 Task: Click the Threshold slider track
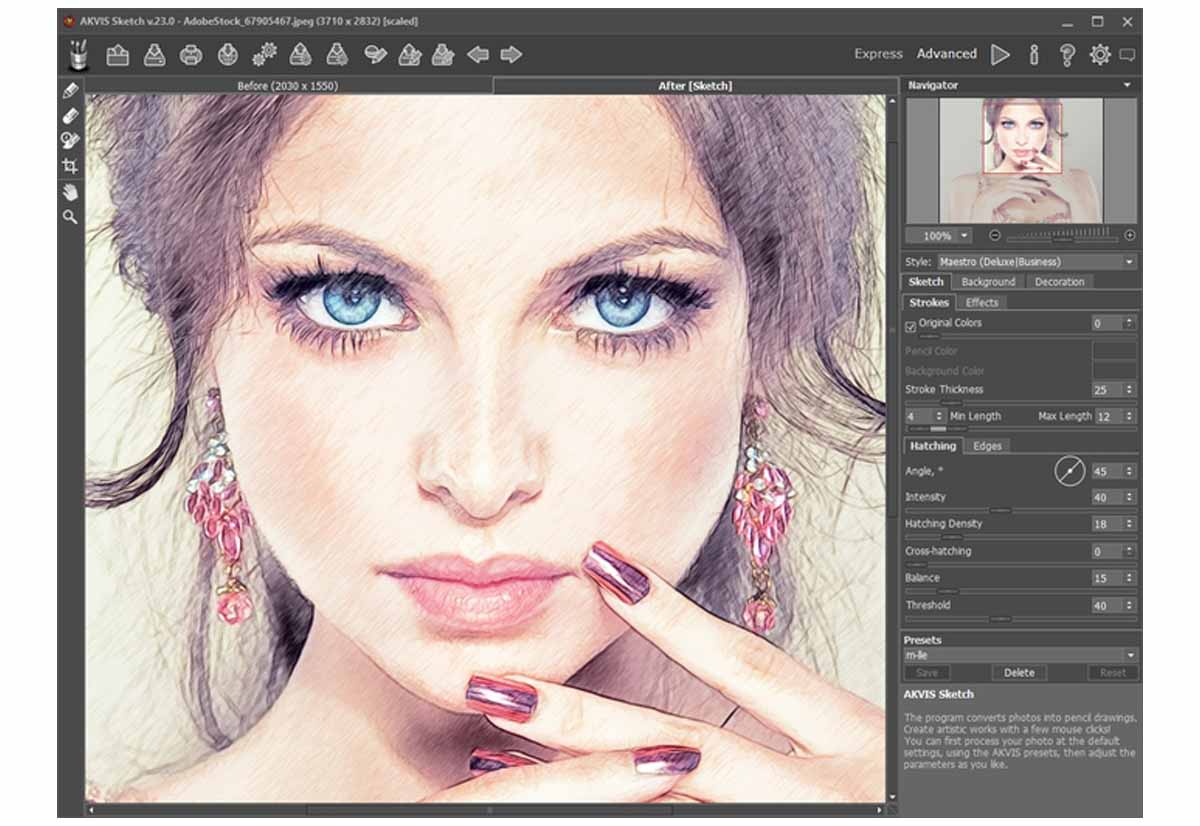coord(1020,619)
